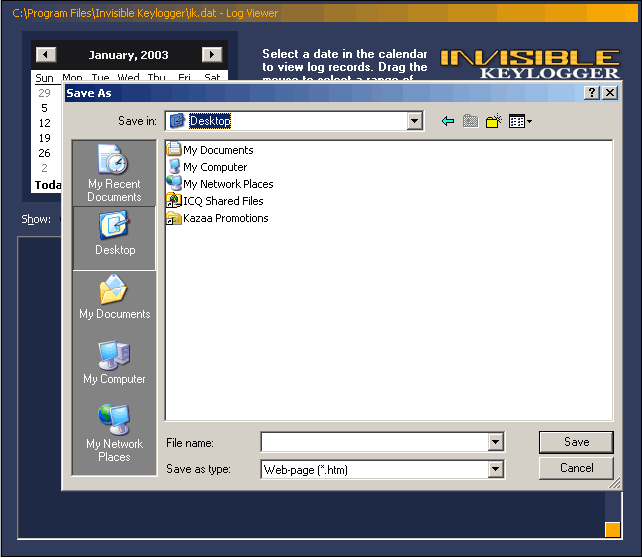Select My Documents in the file list
The height and width of the screenshot is (558, 642).
[x=210, y=150]
